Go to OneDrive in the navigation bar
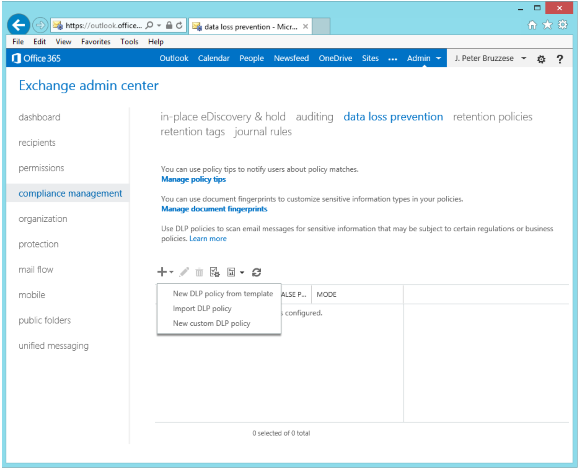 pos(335,58)
